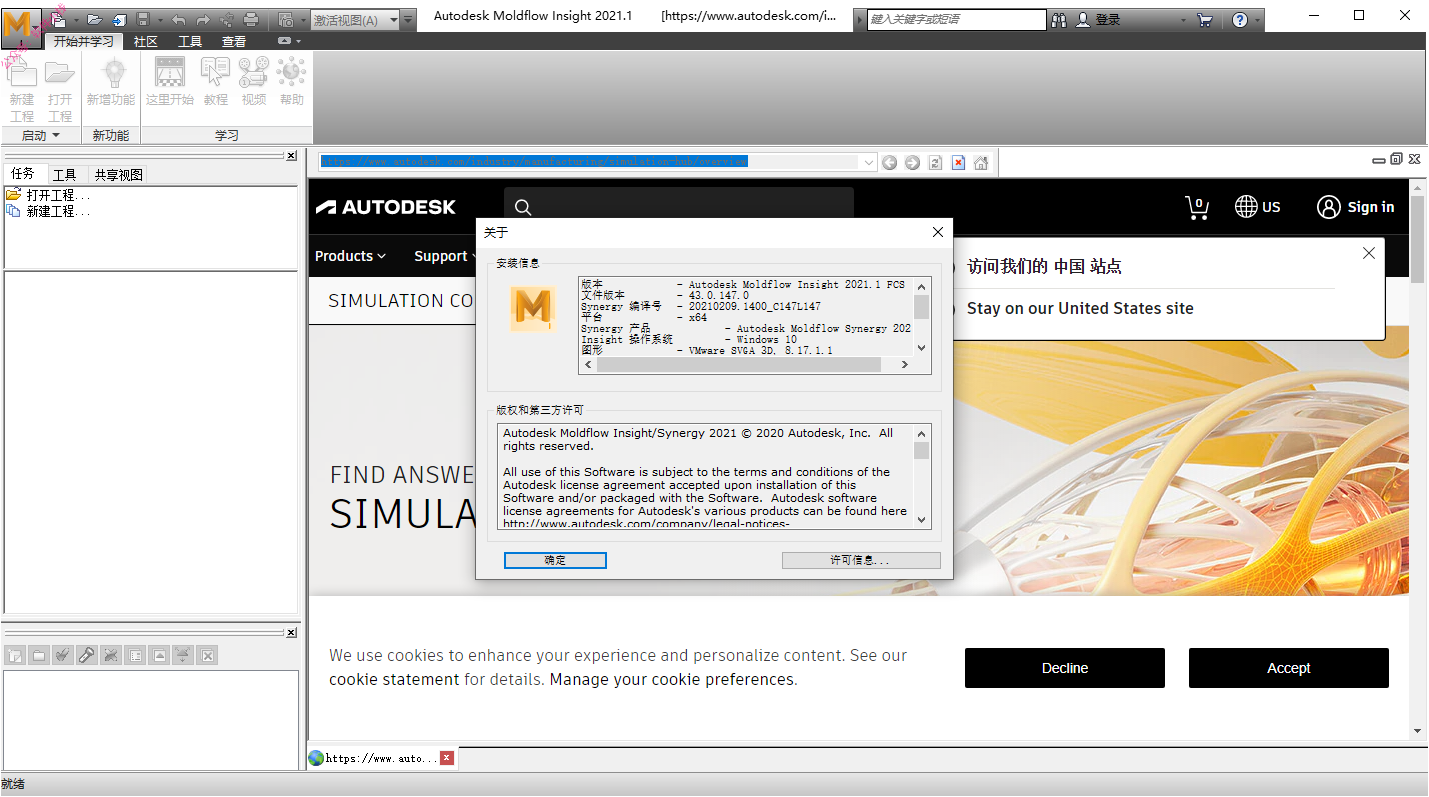The height and width of the screenshot is (797, 1429).
Task: Switch to the 工具 ribbon tab
Action: [x=190, y=41]
